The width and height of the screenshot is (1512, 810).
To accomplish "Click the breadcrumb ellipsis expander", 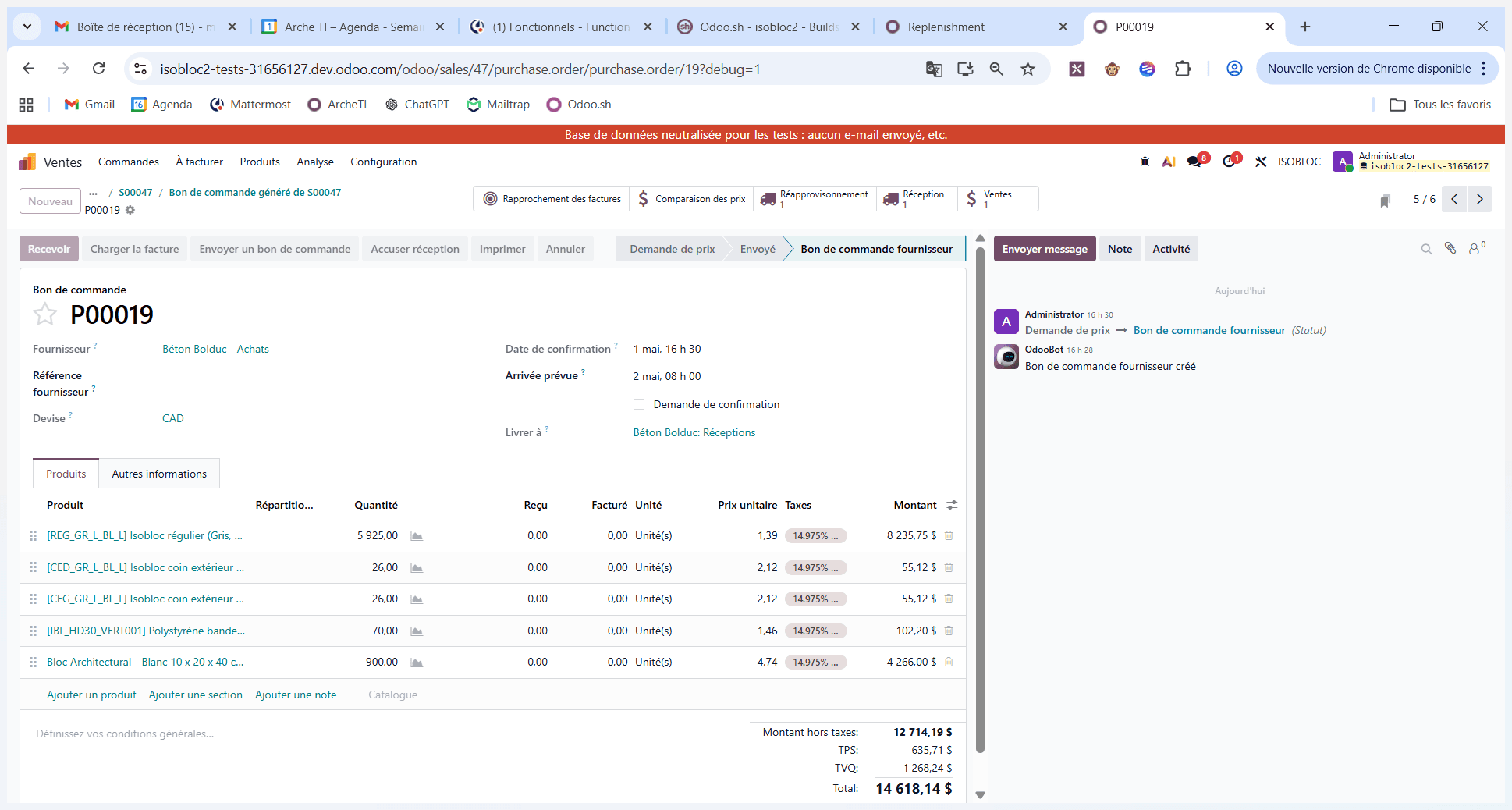I will pos(94,193).
